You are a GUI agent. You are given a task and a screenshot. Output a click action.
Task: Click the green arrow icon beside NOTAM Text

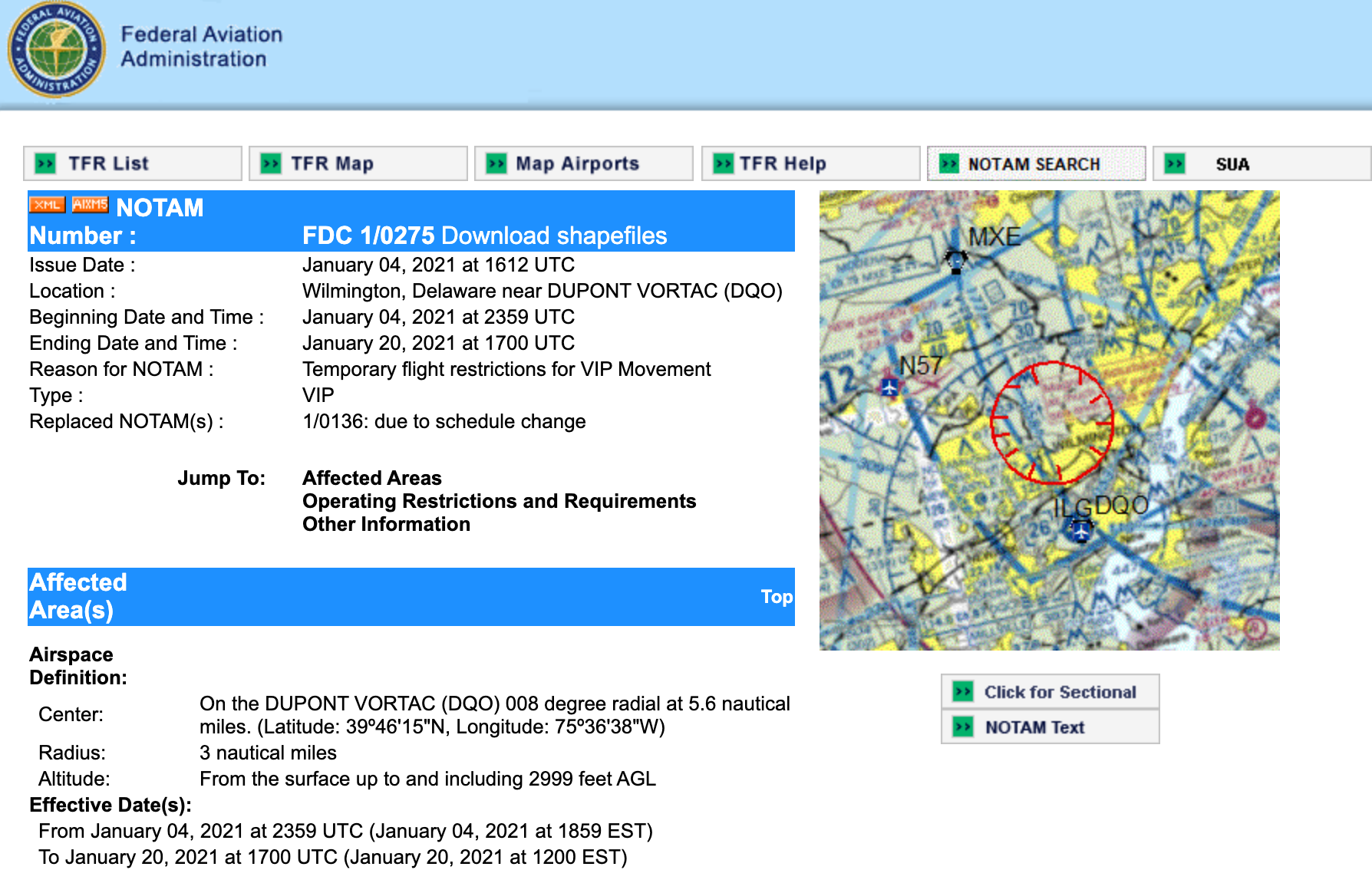pos(963,727)
